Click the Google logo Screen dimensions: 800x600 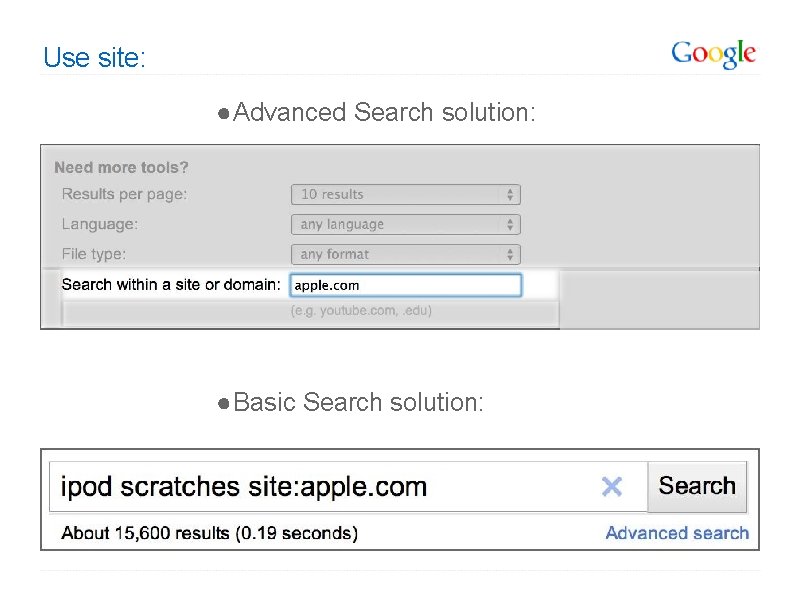coord(713,54)
